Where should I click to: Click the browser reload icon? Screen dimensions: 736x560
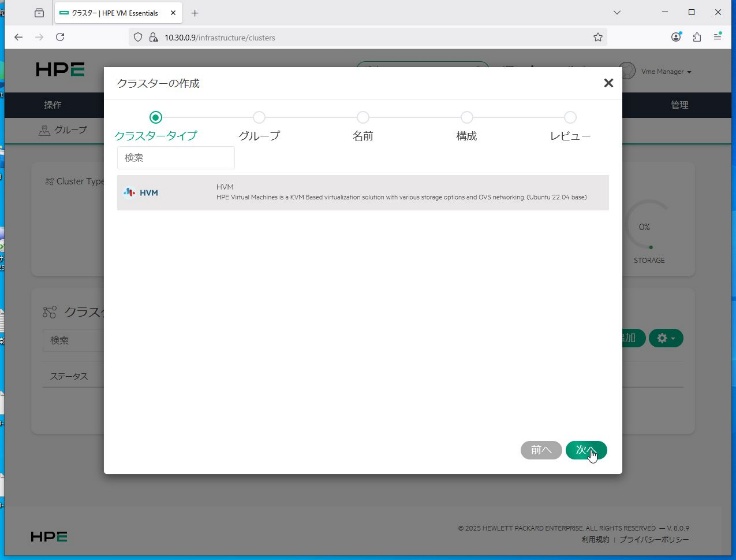click(x=60, y=37)
